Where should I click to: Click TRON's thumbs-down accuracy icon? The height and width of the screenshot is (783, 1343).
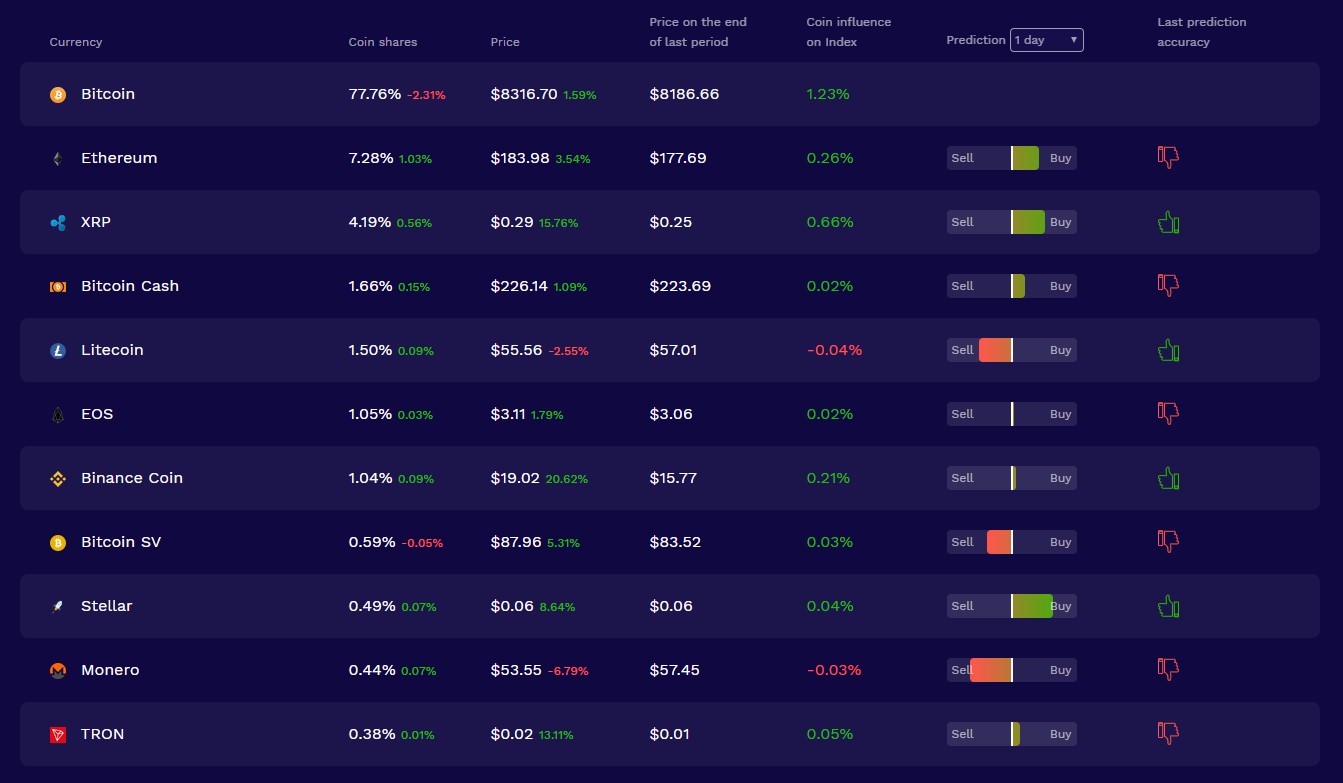pos(1168,733)
